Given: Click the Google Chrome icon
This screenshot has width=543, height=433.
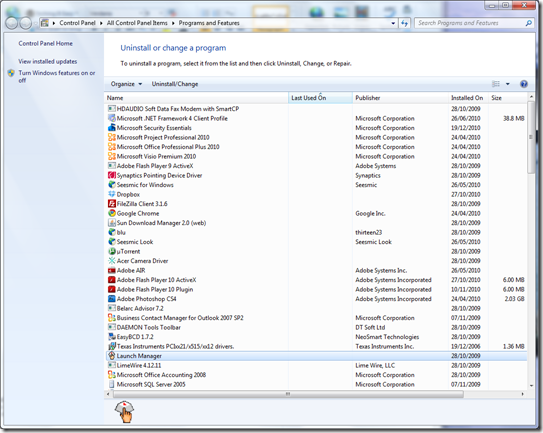Looking at the screenshot, I should [112, 213].
